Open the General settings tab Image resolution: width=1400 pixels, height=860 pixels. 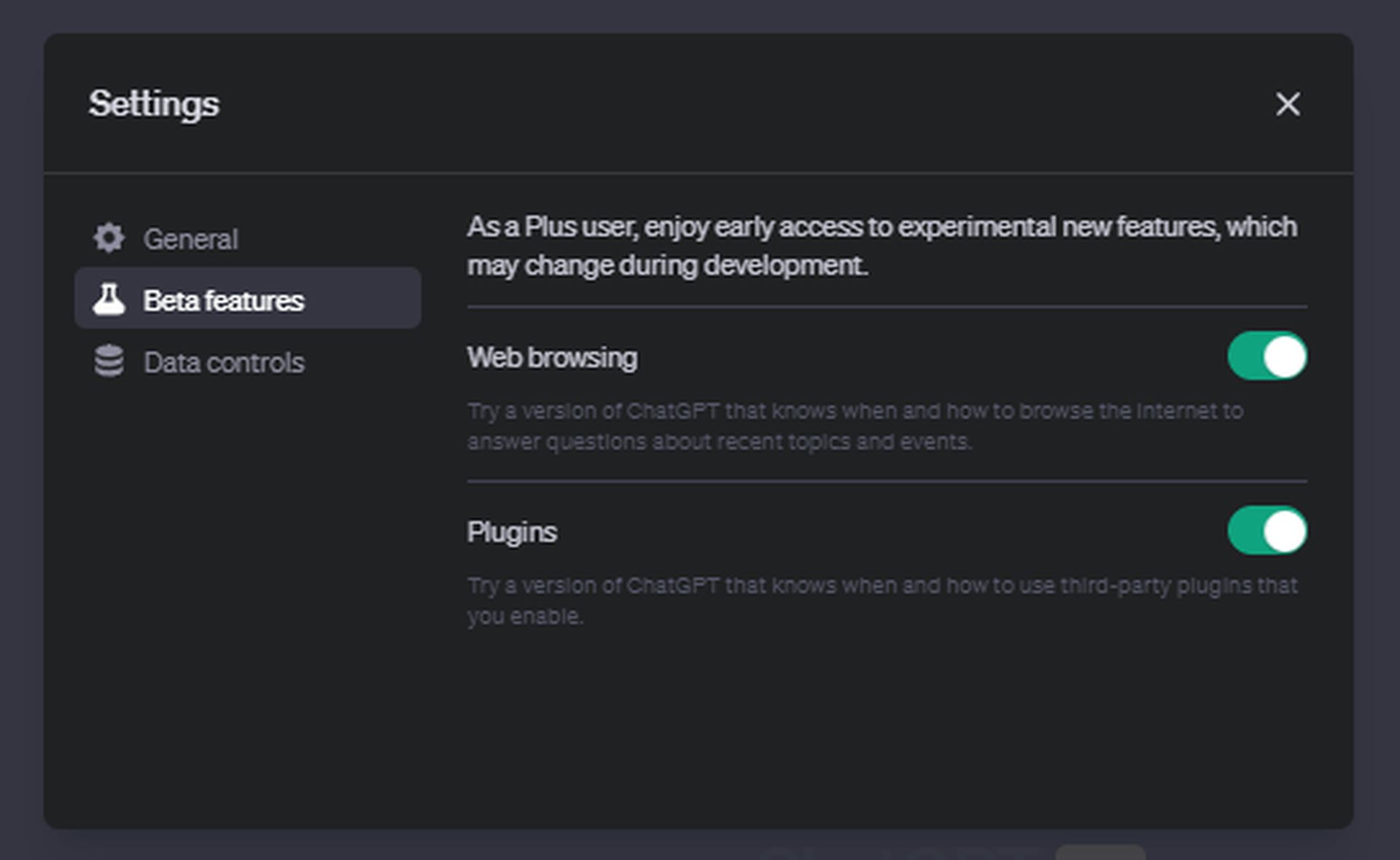click(190, 239)
